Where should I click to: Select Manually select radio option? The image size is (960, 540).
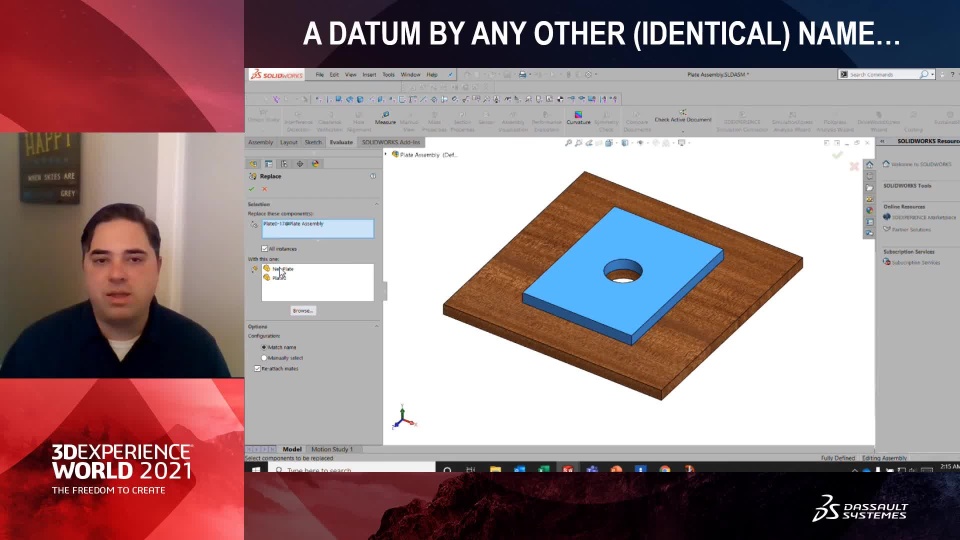(264, 358)
